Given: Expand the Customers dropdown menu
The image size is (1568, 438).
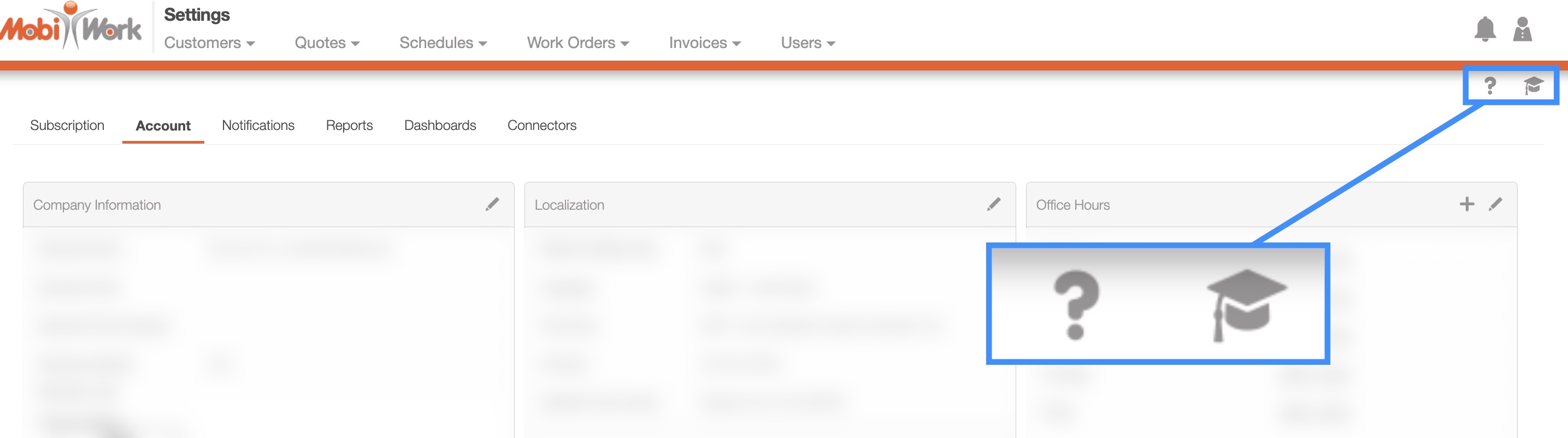Looking at the screenshot, I should [209, 43].
